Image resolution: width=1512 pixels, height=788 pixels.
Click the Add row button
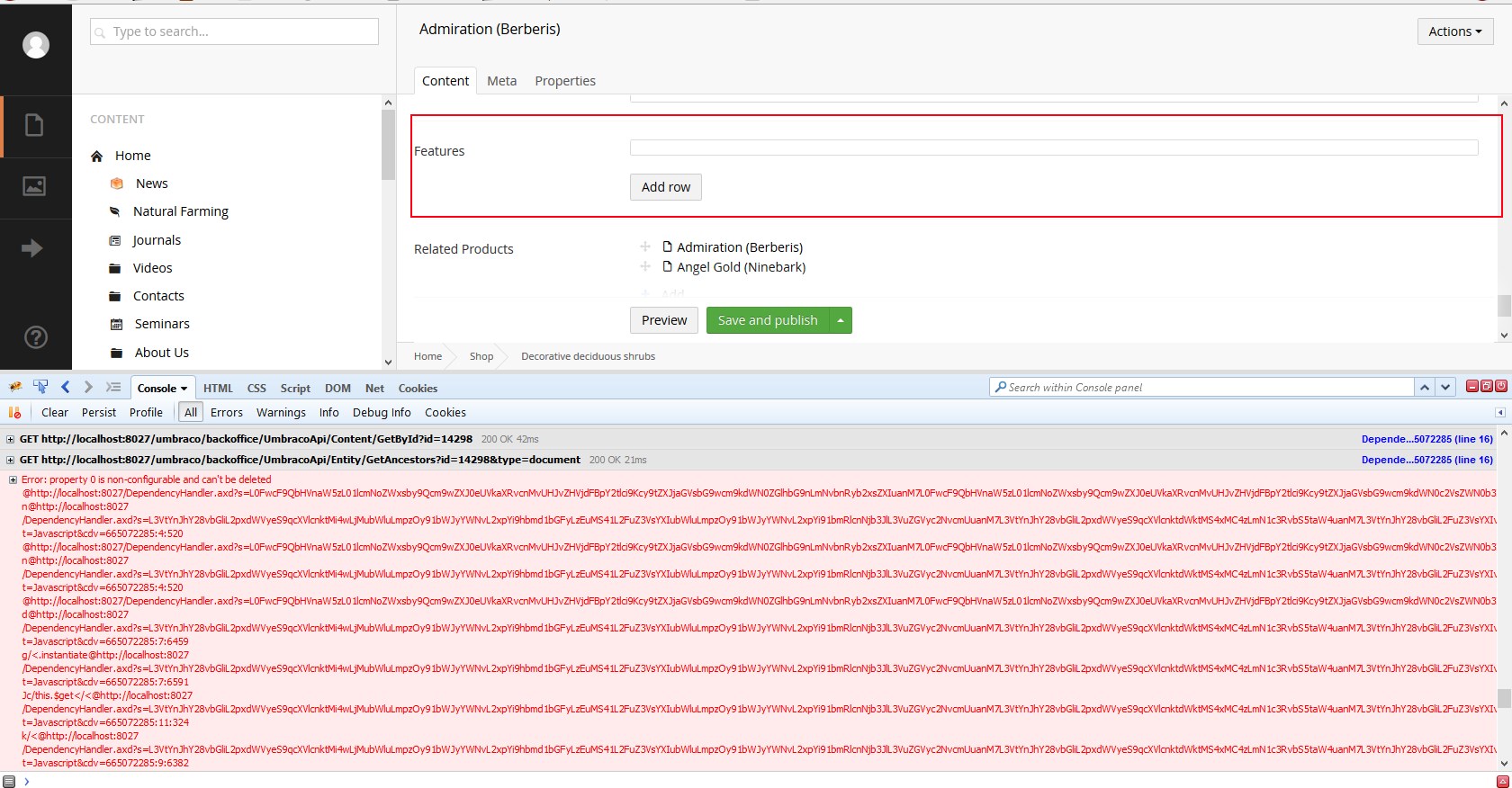click(x=665, y=187)
